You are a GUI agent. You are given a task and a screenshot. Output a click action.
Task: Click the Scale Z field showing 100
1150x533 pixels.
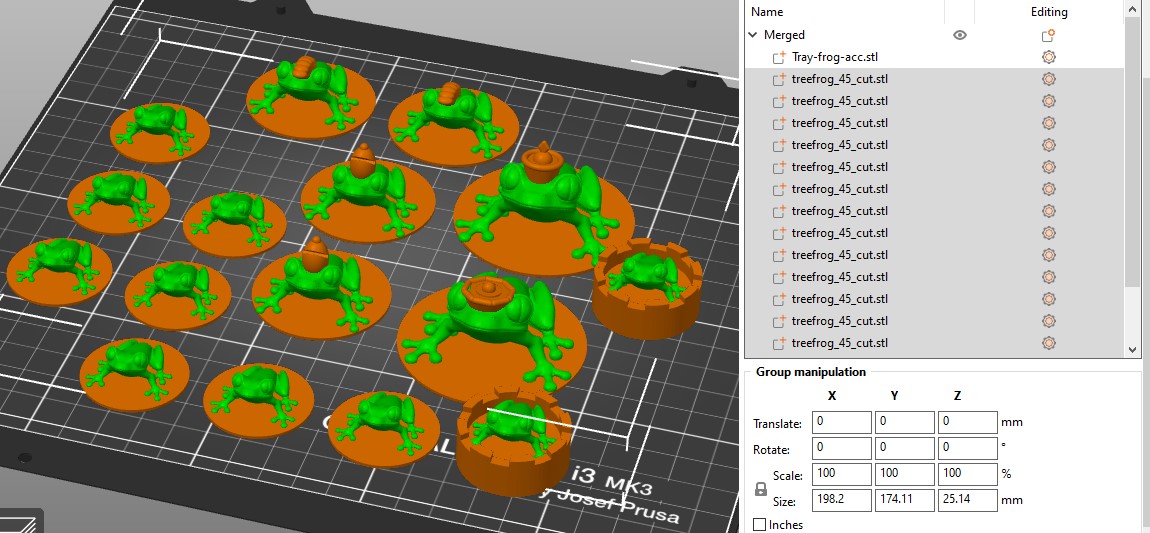967,474
